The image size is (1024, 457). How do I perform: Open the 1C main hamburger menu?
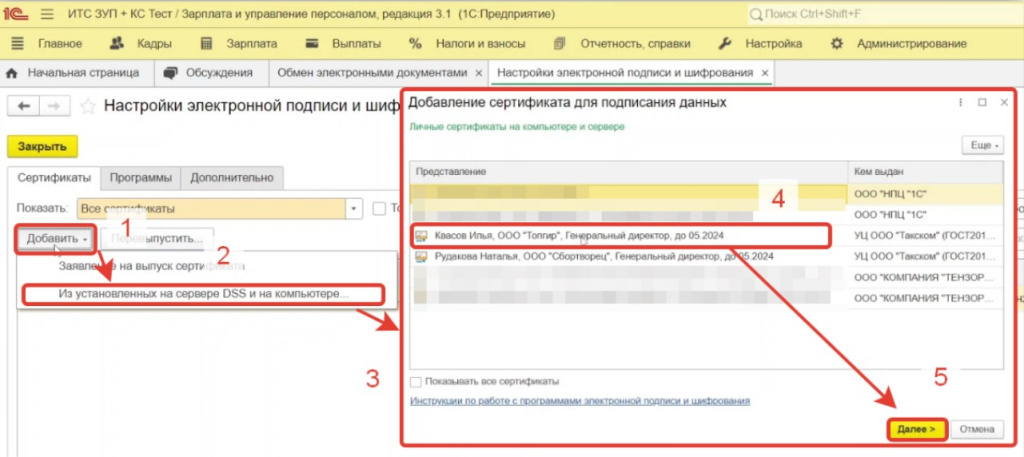tap(47, 15)
